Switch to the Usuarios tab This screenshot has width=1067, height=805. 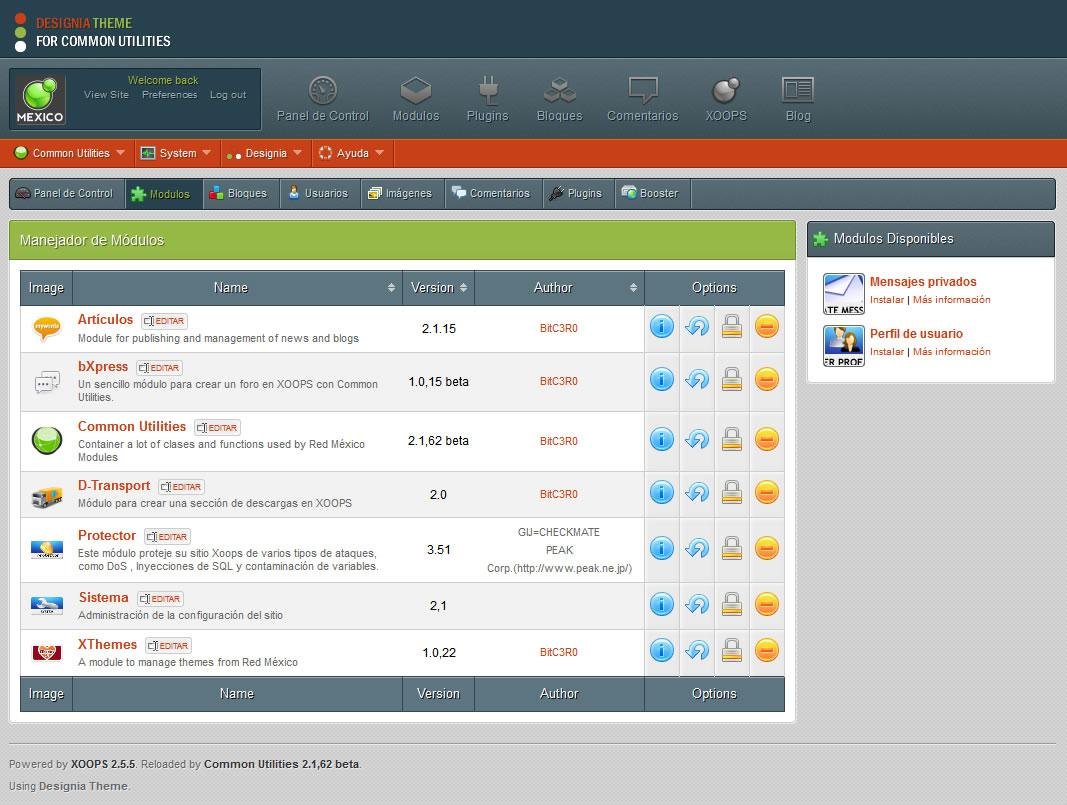tap(319, 193)
